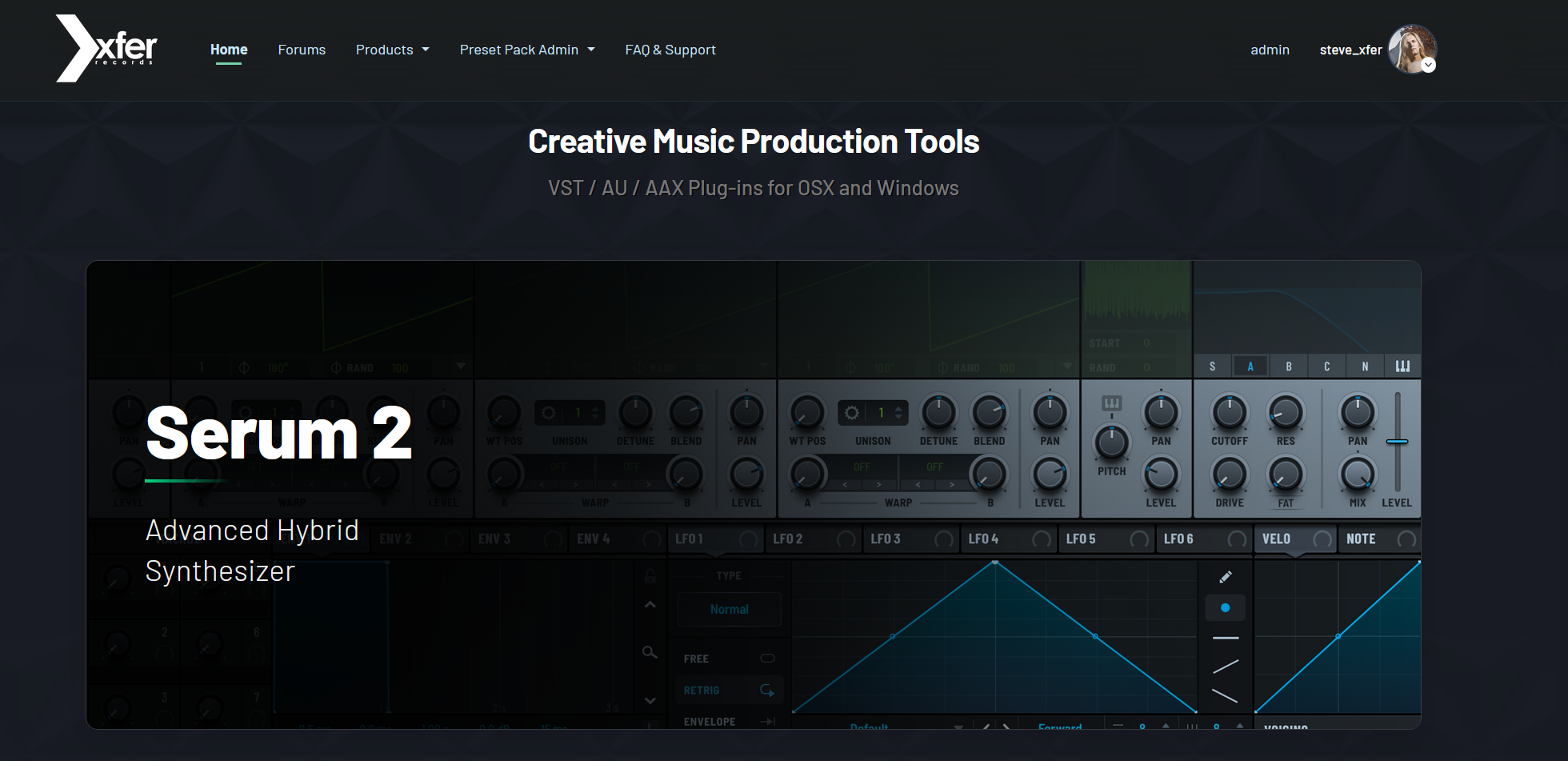Toggle noise keyboard-track icon above PITCH

1111,403
